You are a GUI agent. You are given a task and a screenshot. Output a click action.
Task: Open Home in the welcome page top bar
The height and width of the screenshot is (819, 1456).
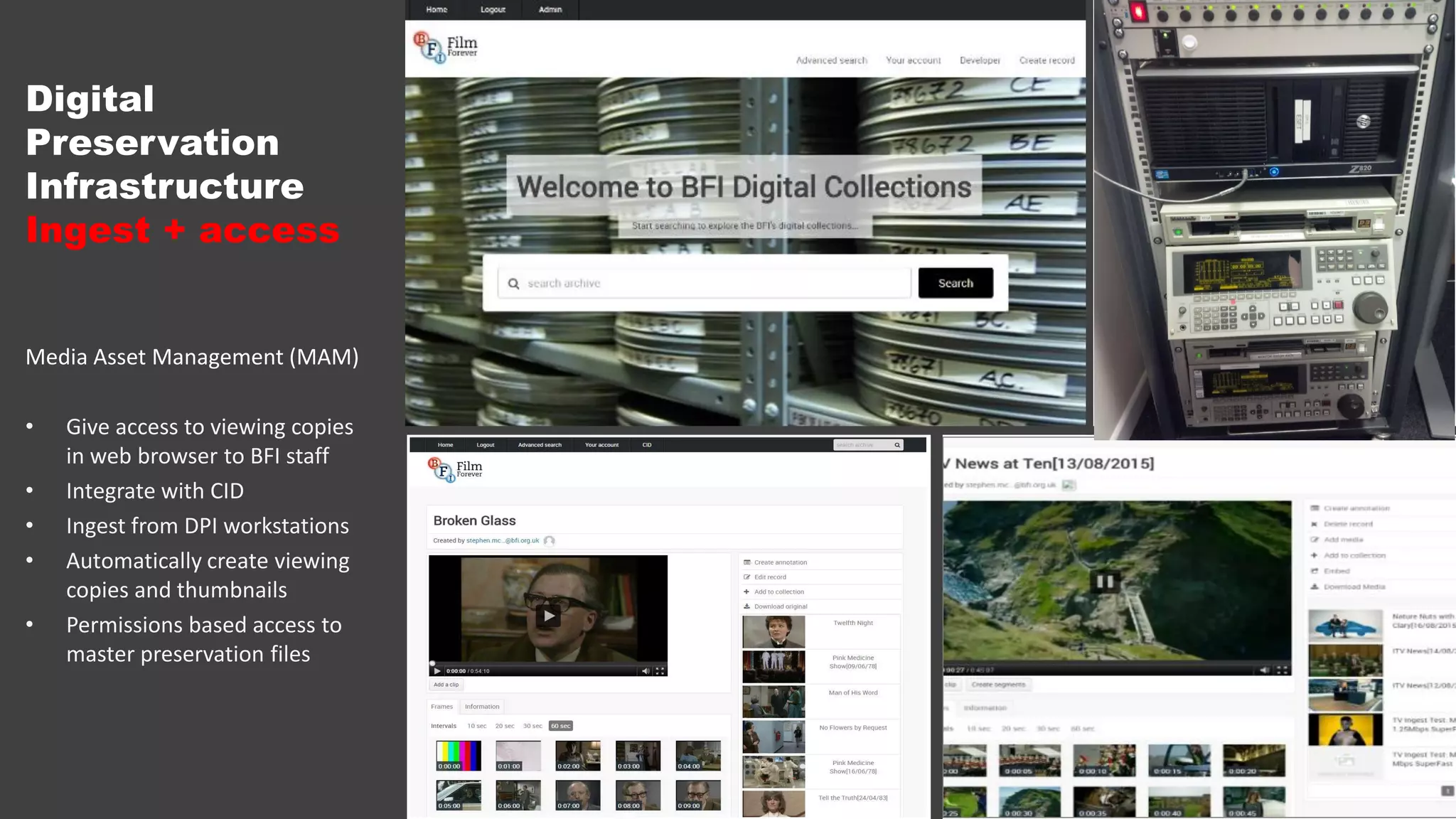tap(437, 9)
